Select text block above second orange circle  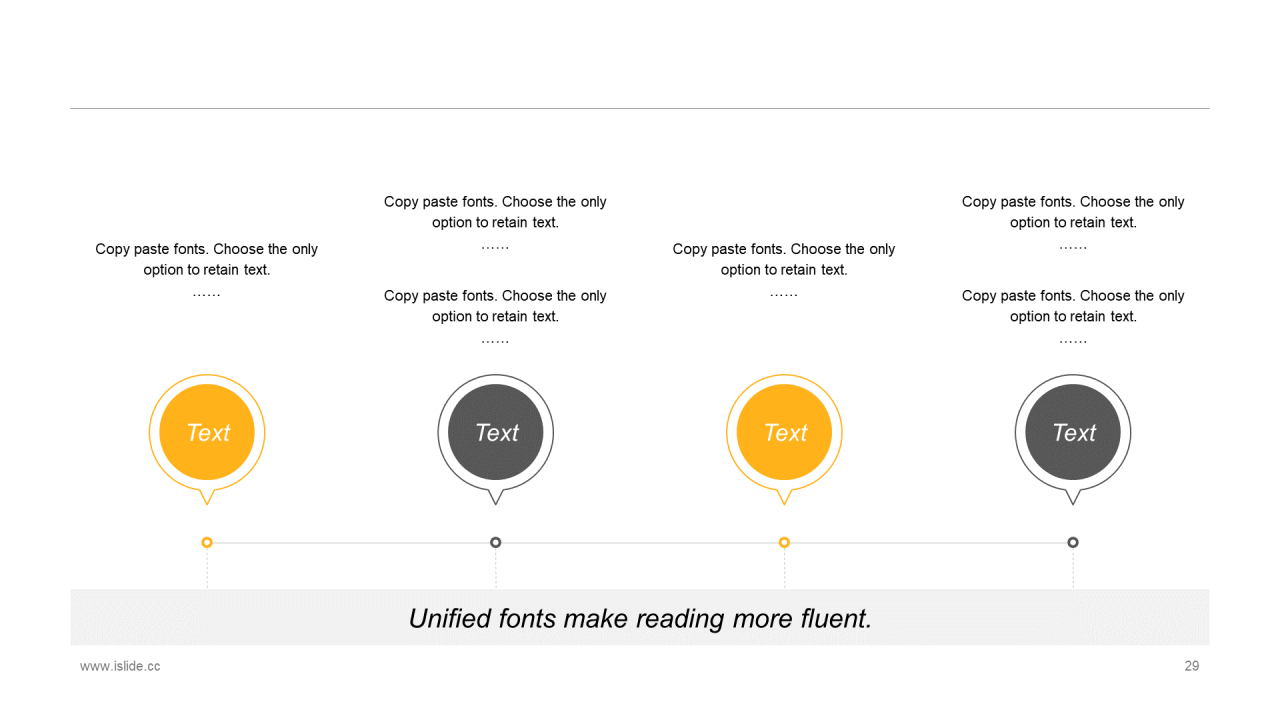(784, 271)
